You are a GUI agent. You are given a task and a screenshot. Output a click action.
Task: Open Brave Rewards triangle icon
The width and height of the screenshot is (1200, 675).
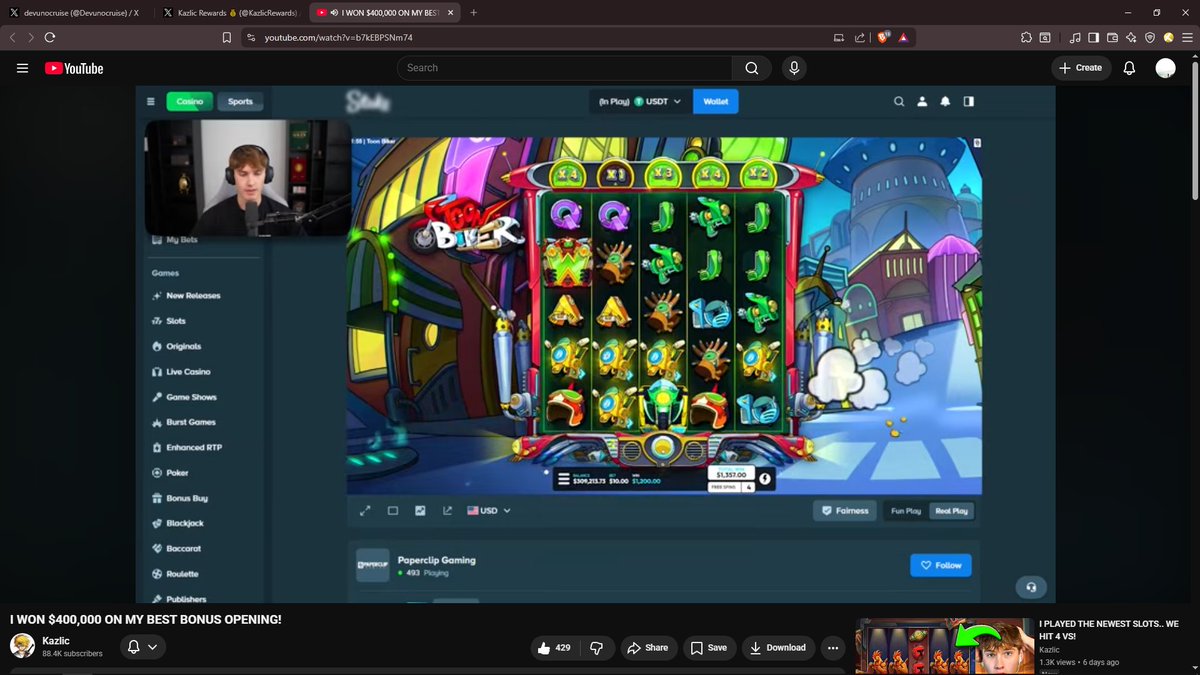coord(903,37)
